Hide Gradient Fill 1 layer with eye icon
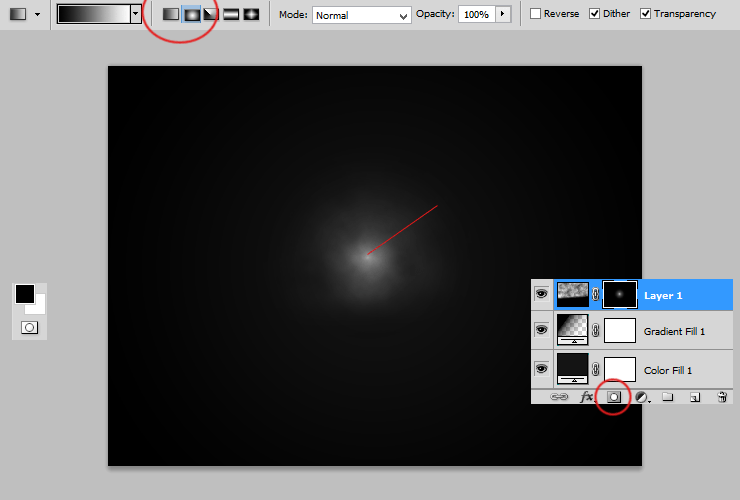 pos(541,330)
